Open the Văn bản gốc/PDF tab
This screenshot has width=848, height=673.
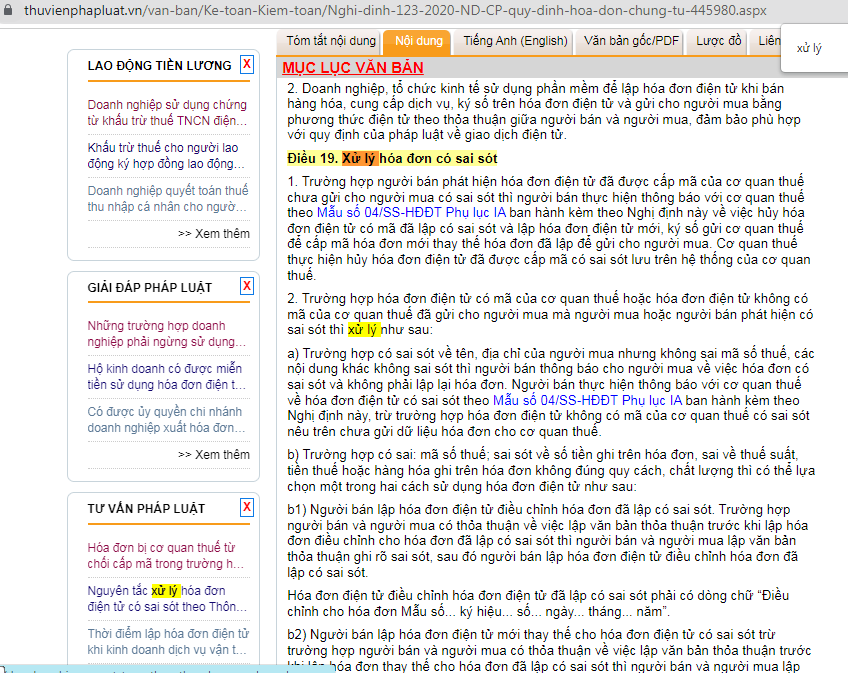tap(631, 41)
